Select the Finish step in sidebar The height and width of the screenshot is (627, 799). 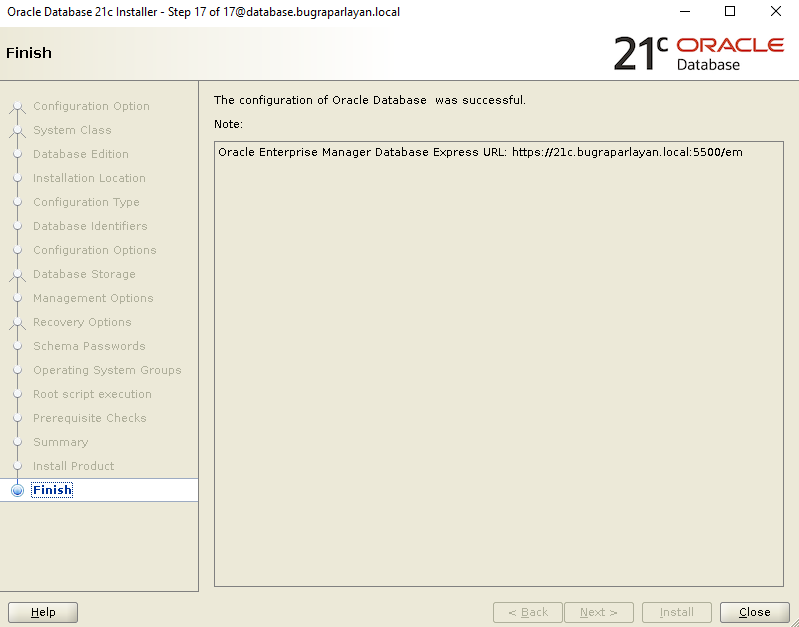tap(52, 490)
